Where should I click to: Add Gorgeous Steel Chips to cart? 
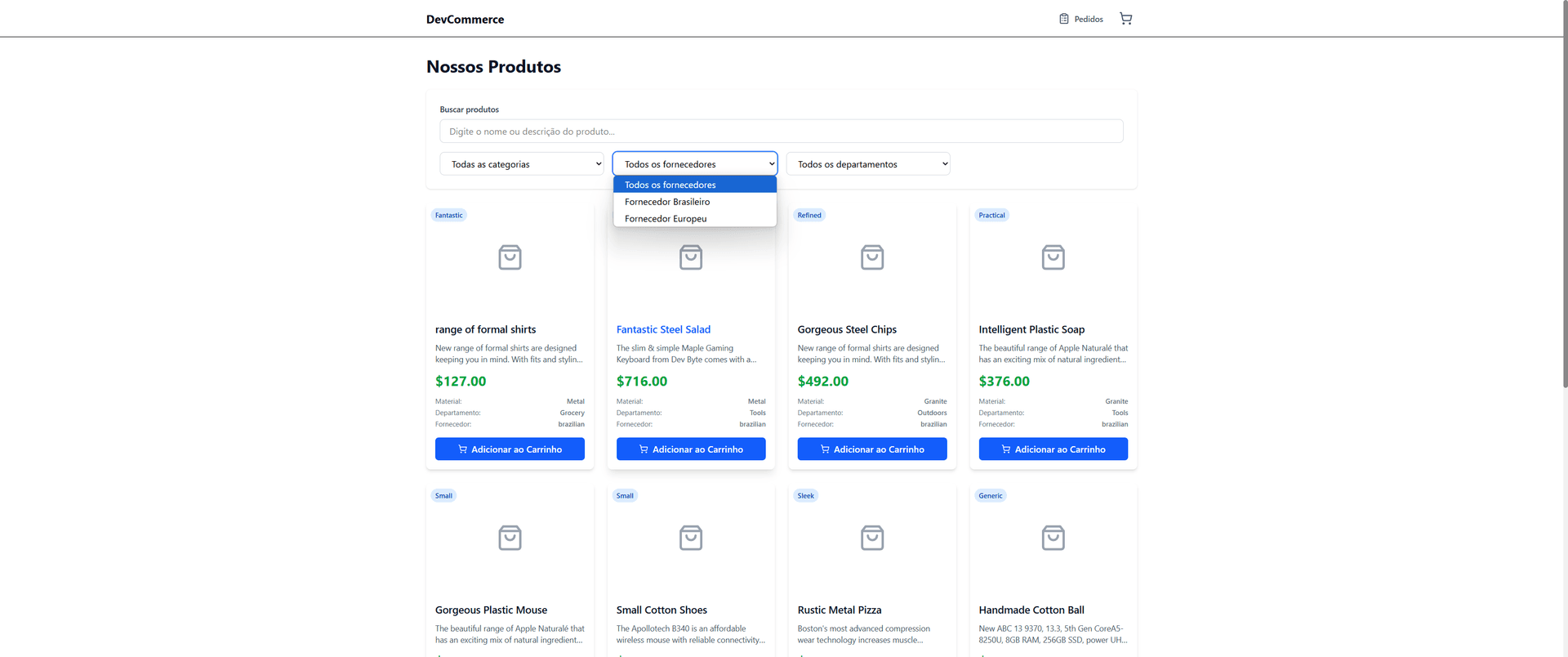pyautogui.click(x=872, y=449)
